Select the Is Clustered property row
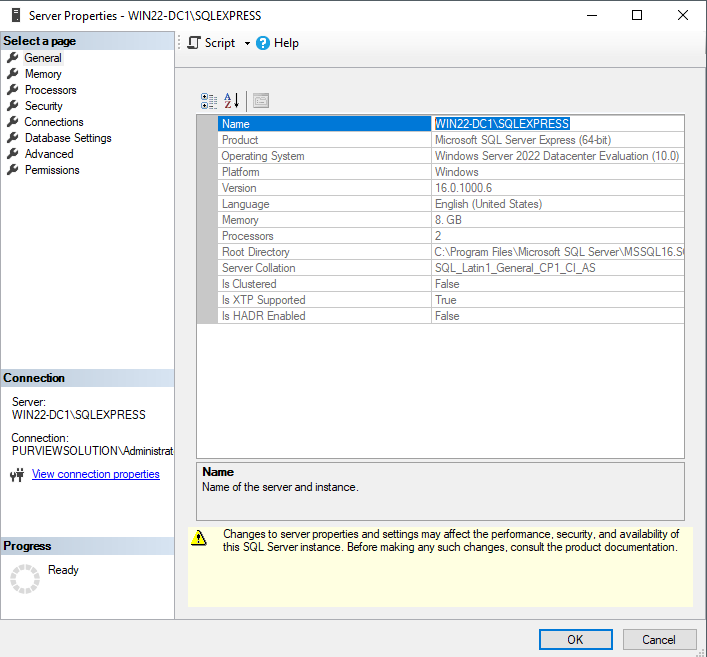 pyautogui.click(x=451, y=284)
